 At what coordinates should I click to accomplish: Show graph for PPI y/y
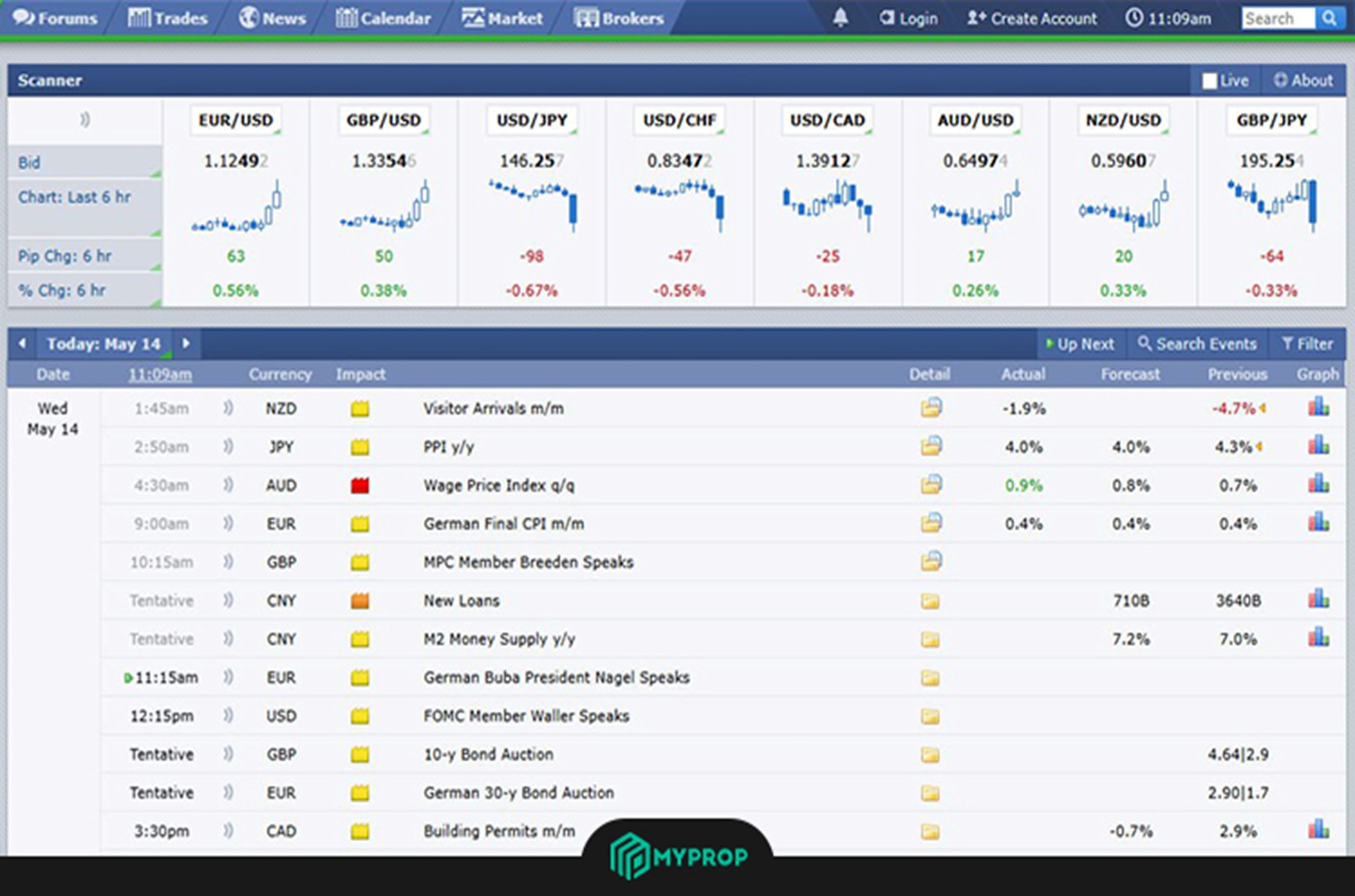pyautogui.click(x=1318, y=445)
